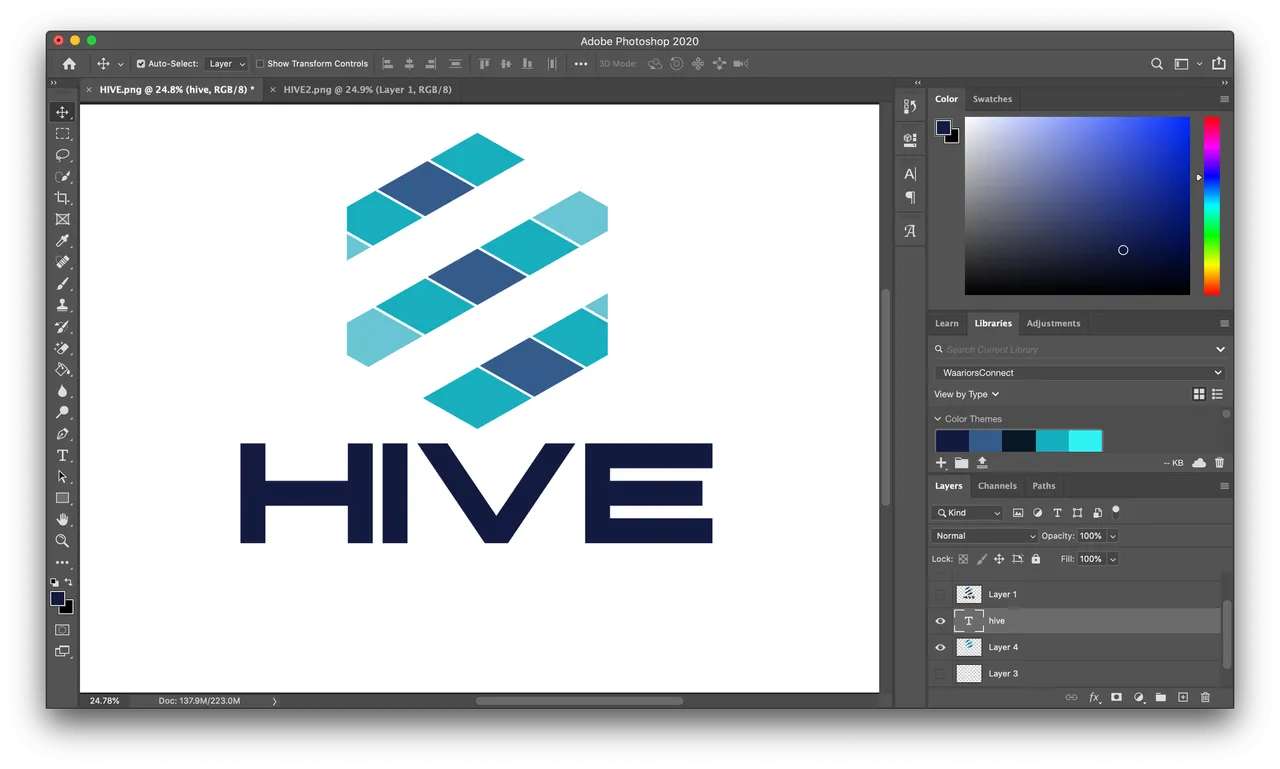
Task: Hide the hive text layer
Action: point(940,621)
